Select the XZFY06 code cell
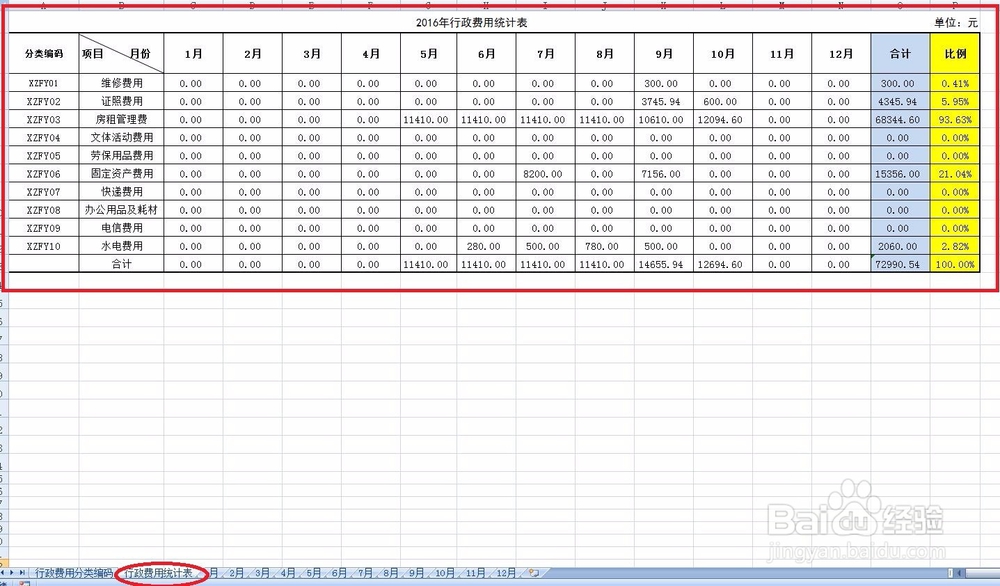Image resolution: width=1000 pixels, height=586 pixels. [43, 173]
